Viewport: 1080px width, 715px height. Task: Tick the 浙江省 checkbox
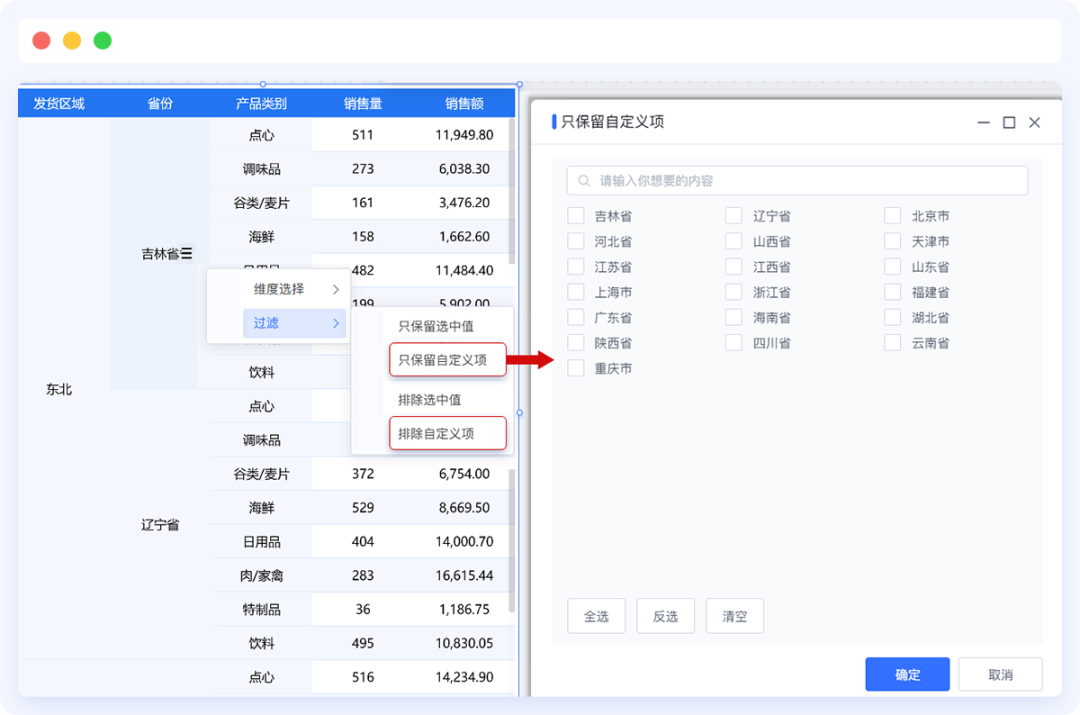point(734,292)
